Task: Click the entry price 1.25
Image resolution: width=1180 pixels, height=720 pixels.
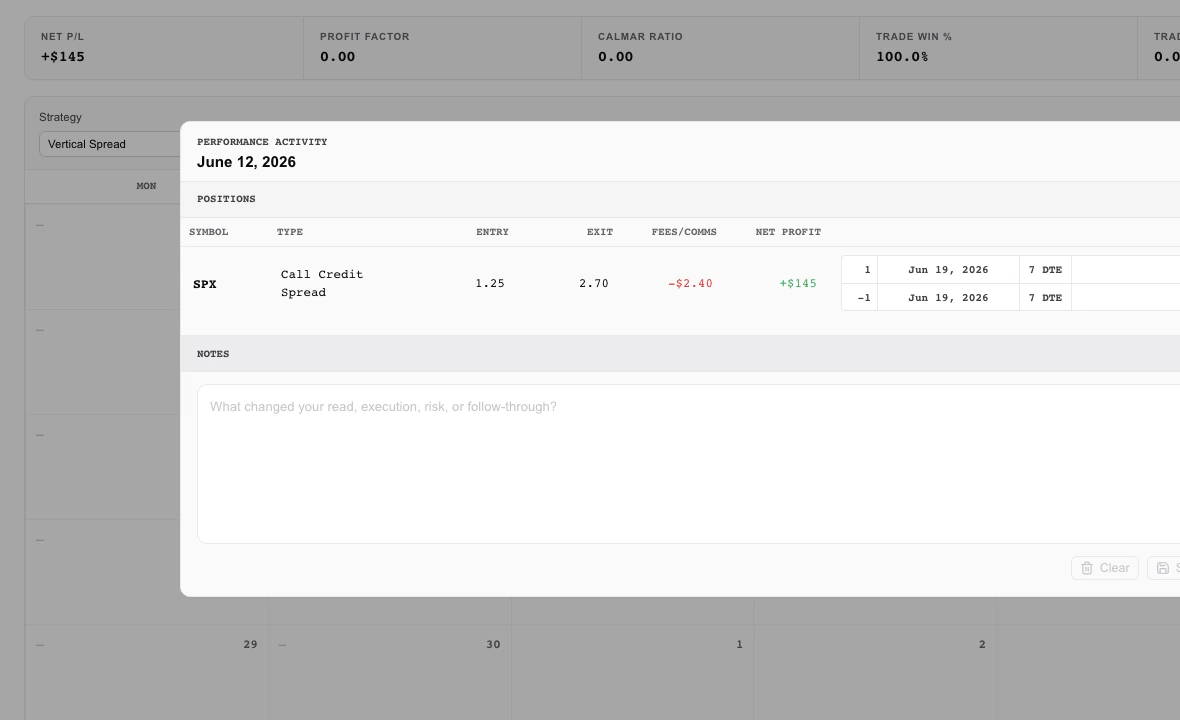Action: [x=490, y=284]
